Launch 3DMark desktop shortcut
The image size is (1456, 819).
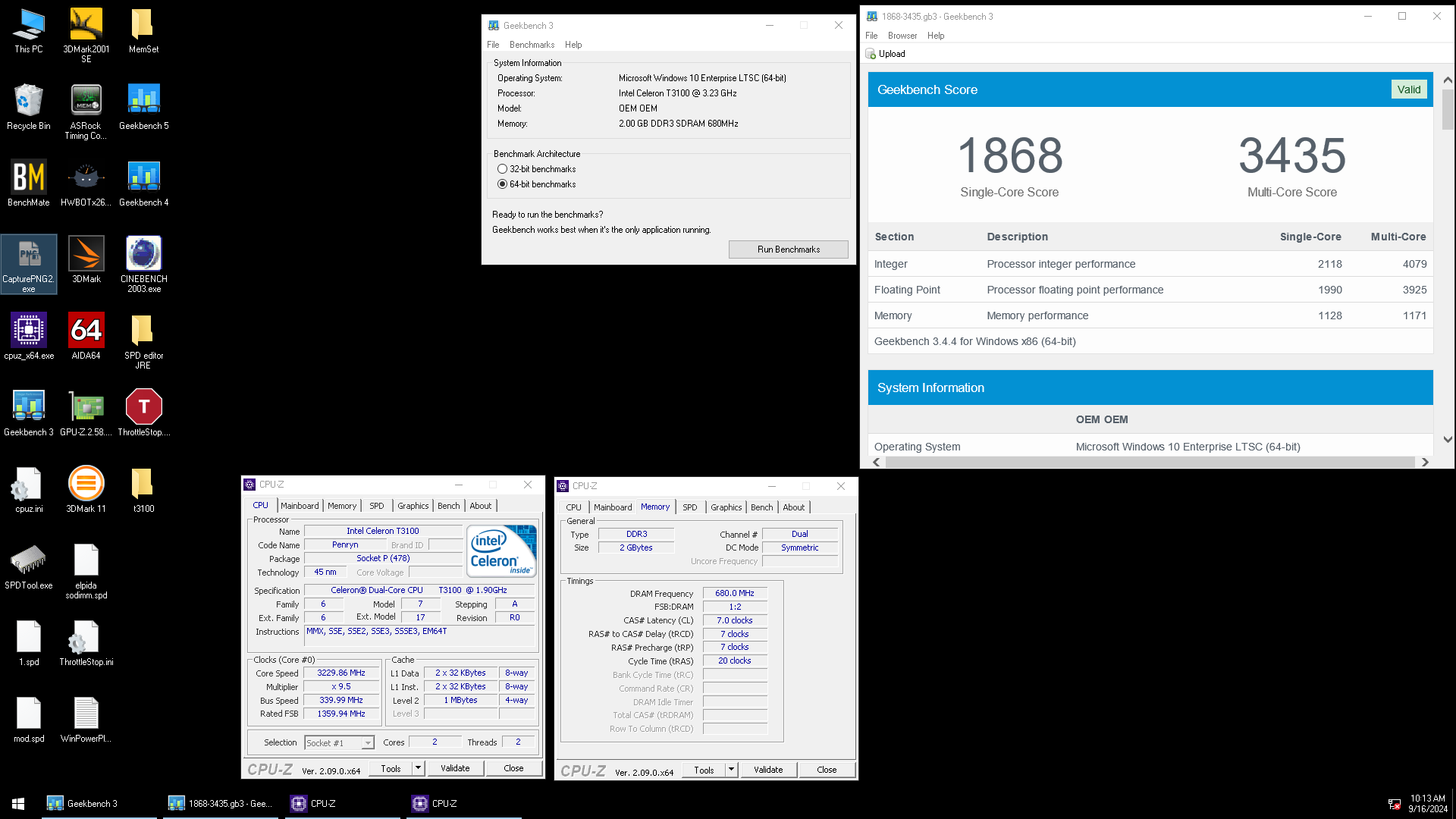pos(86,260)
